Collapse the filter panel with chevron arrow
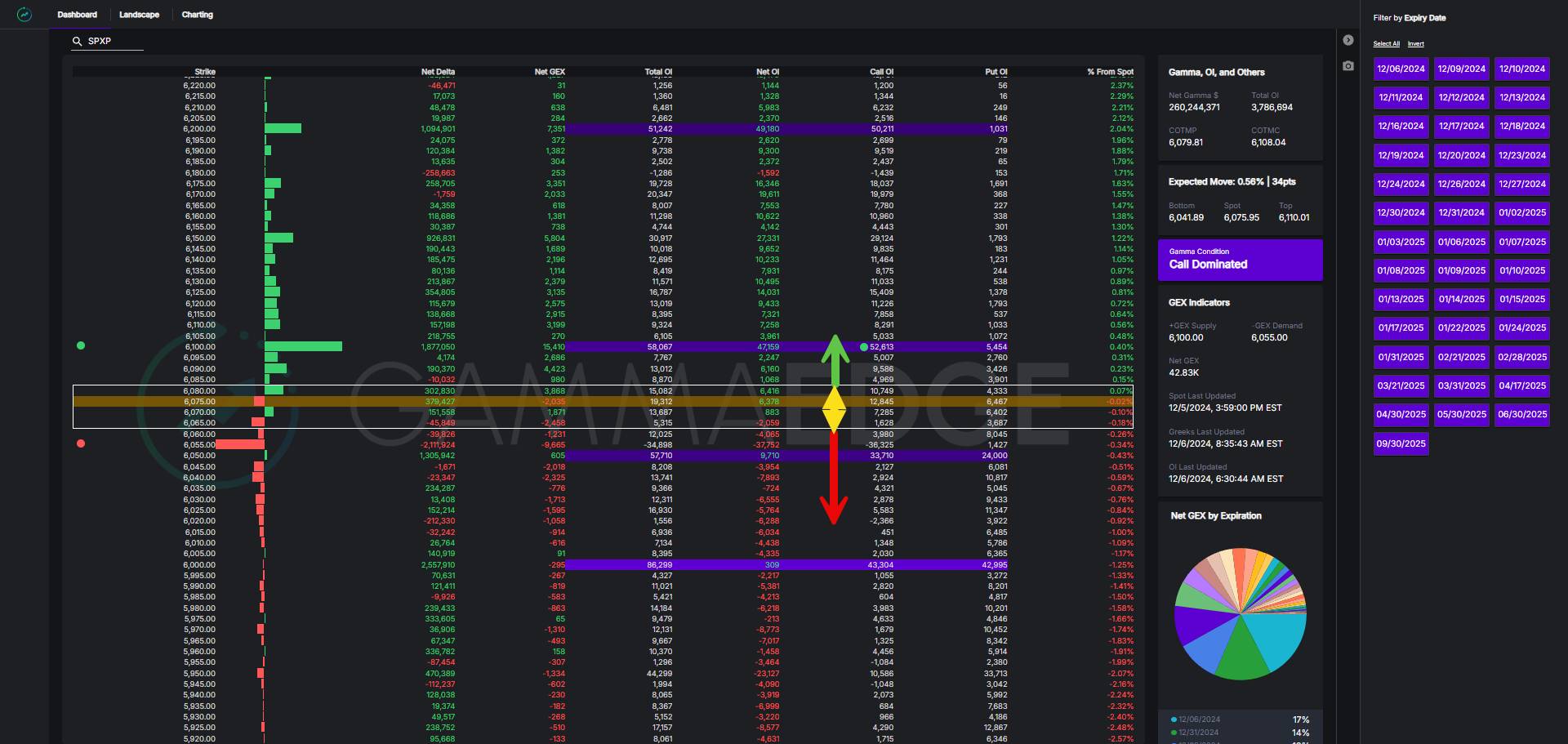This screenshot has height=744, width=1568. 1348,40
